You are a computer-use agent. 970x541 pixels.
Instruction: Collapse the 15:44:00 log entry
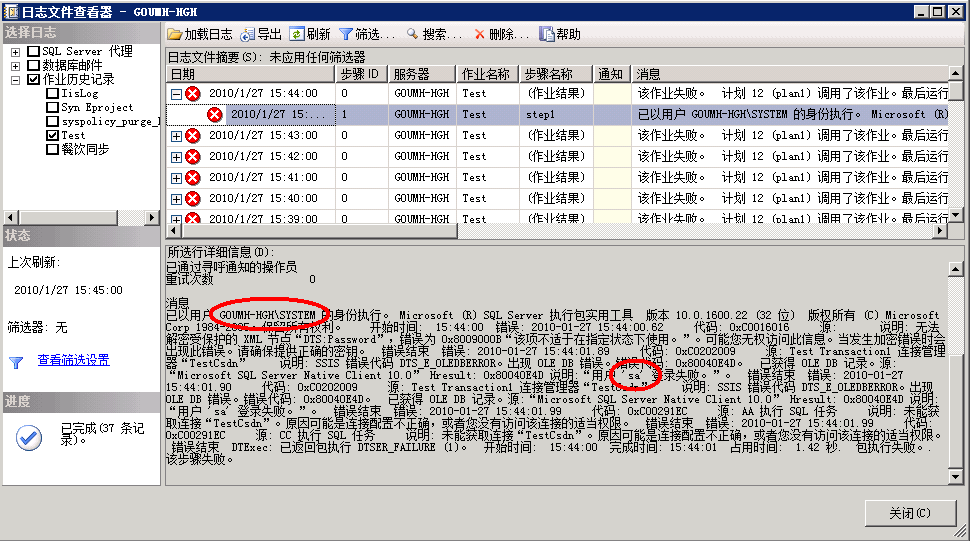(176, 95)
